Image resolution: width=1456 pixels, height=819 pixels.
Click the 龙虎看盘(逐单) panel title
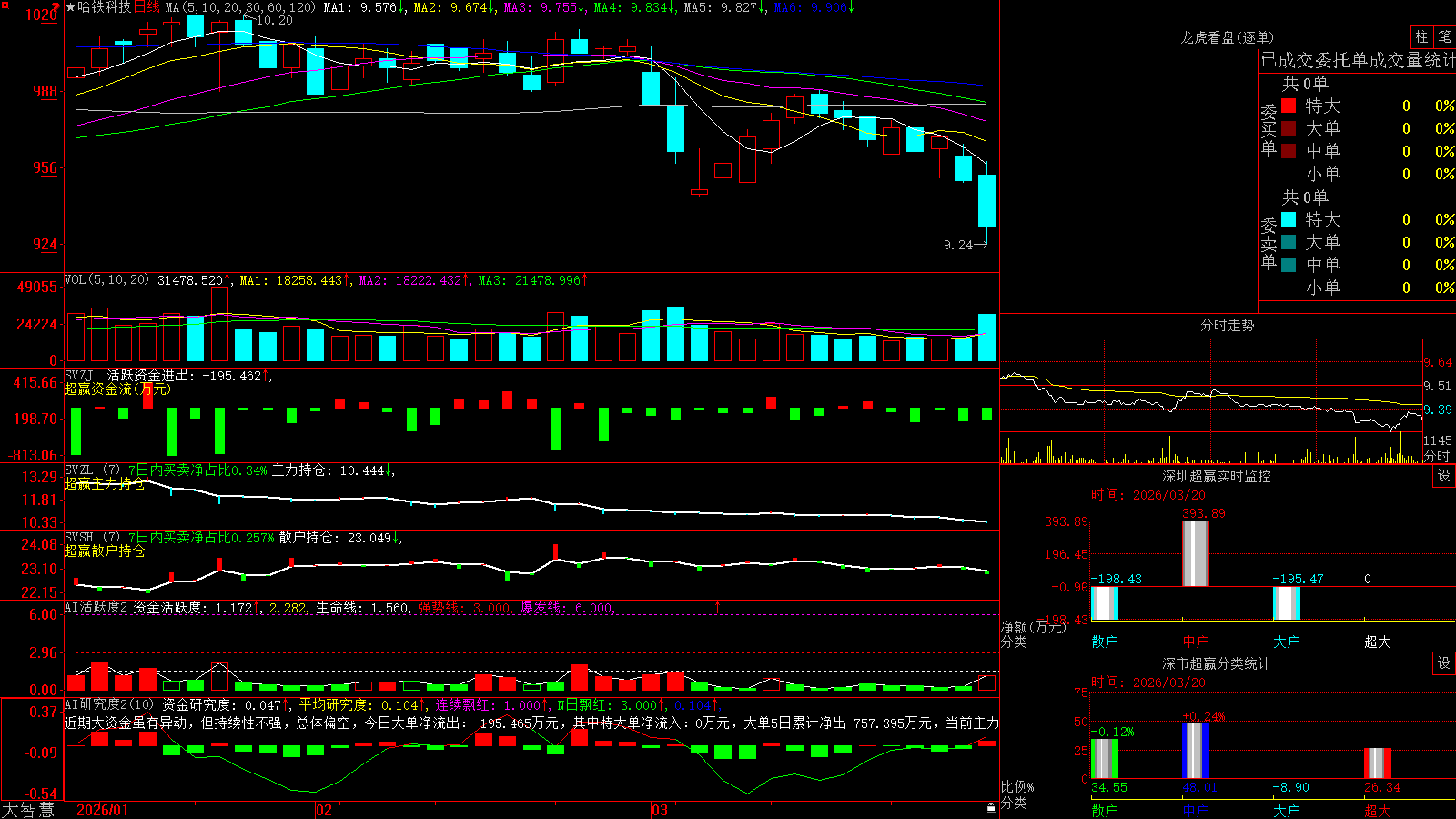point(1228,37)
